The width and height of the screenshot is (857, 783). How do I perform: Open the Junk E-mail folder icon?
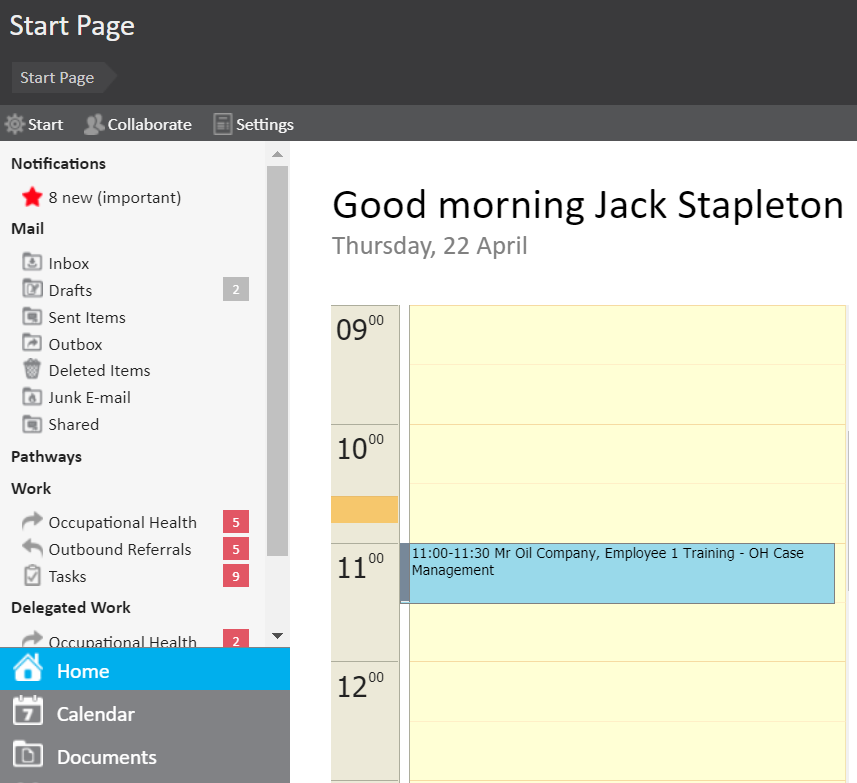pos(32,397)
